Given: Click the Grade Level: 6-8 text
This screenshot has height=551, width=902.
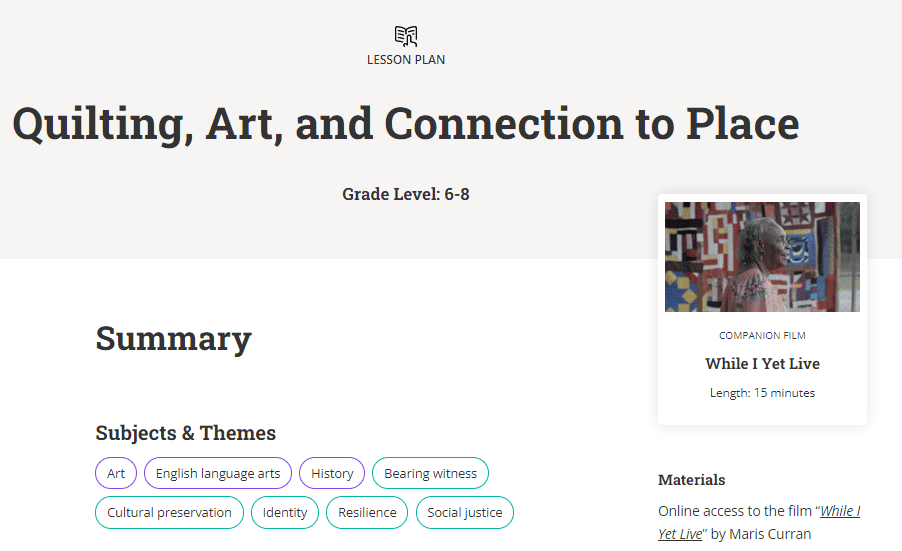Looking at the screenshot, I should [x=406, y=194].
